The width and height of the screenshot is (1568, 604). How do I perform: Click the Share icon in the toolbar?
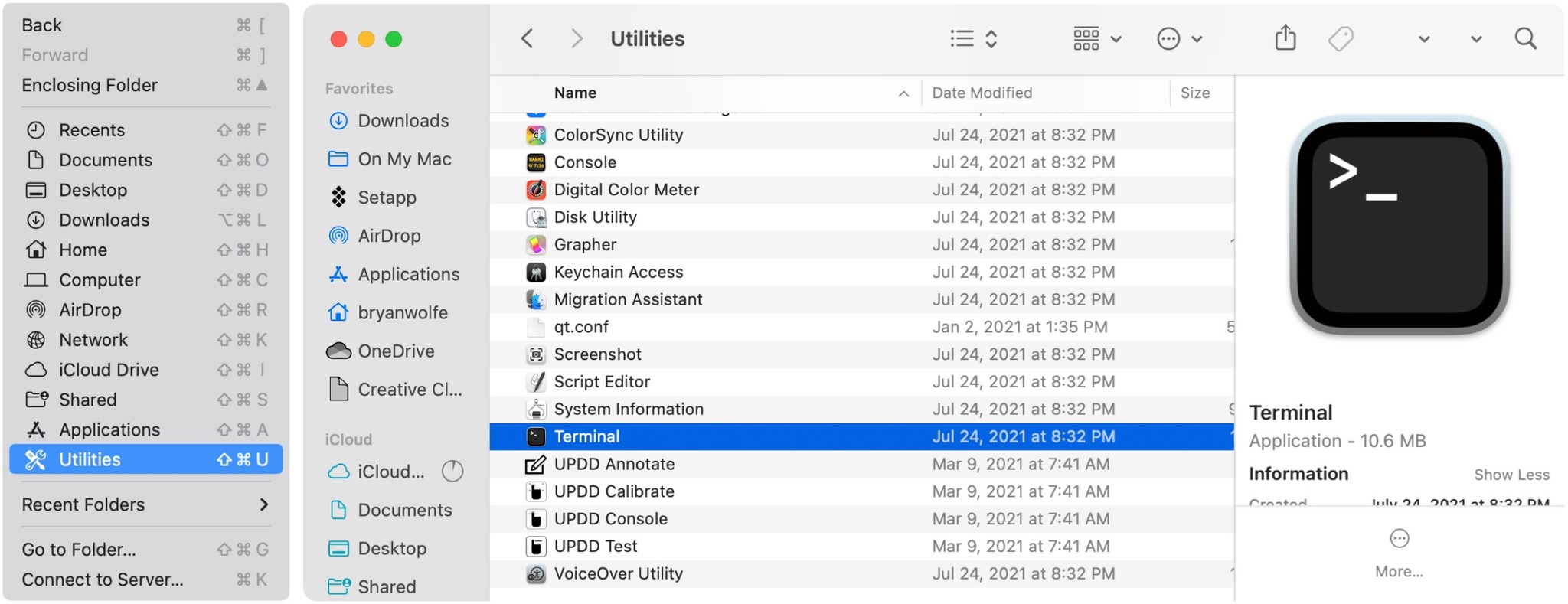click(1285, 38)
